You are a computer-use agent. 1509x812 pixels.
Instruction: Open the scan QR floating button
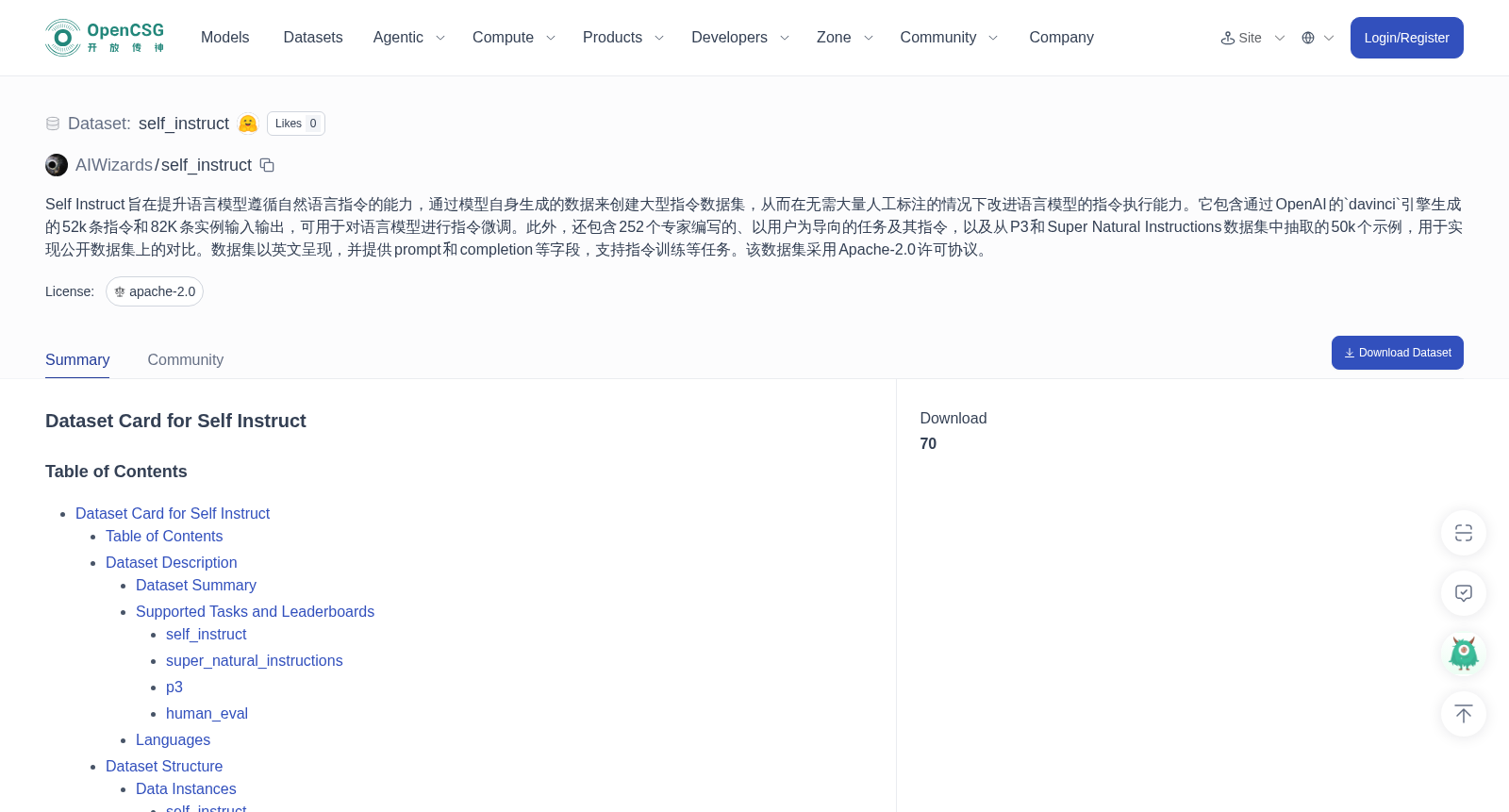[1464, 533]
